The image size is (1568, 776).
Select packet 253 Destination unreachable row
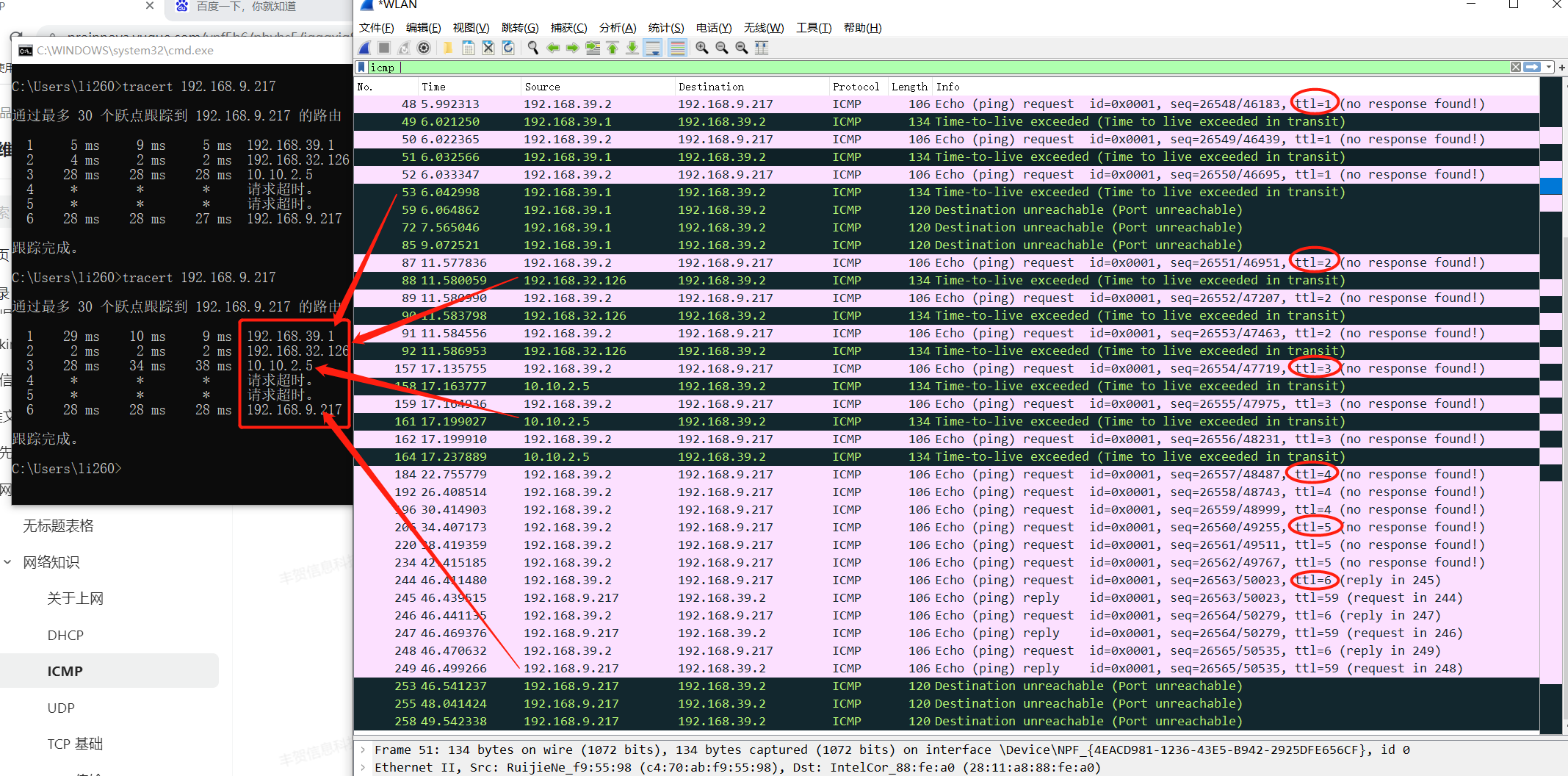946,686
